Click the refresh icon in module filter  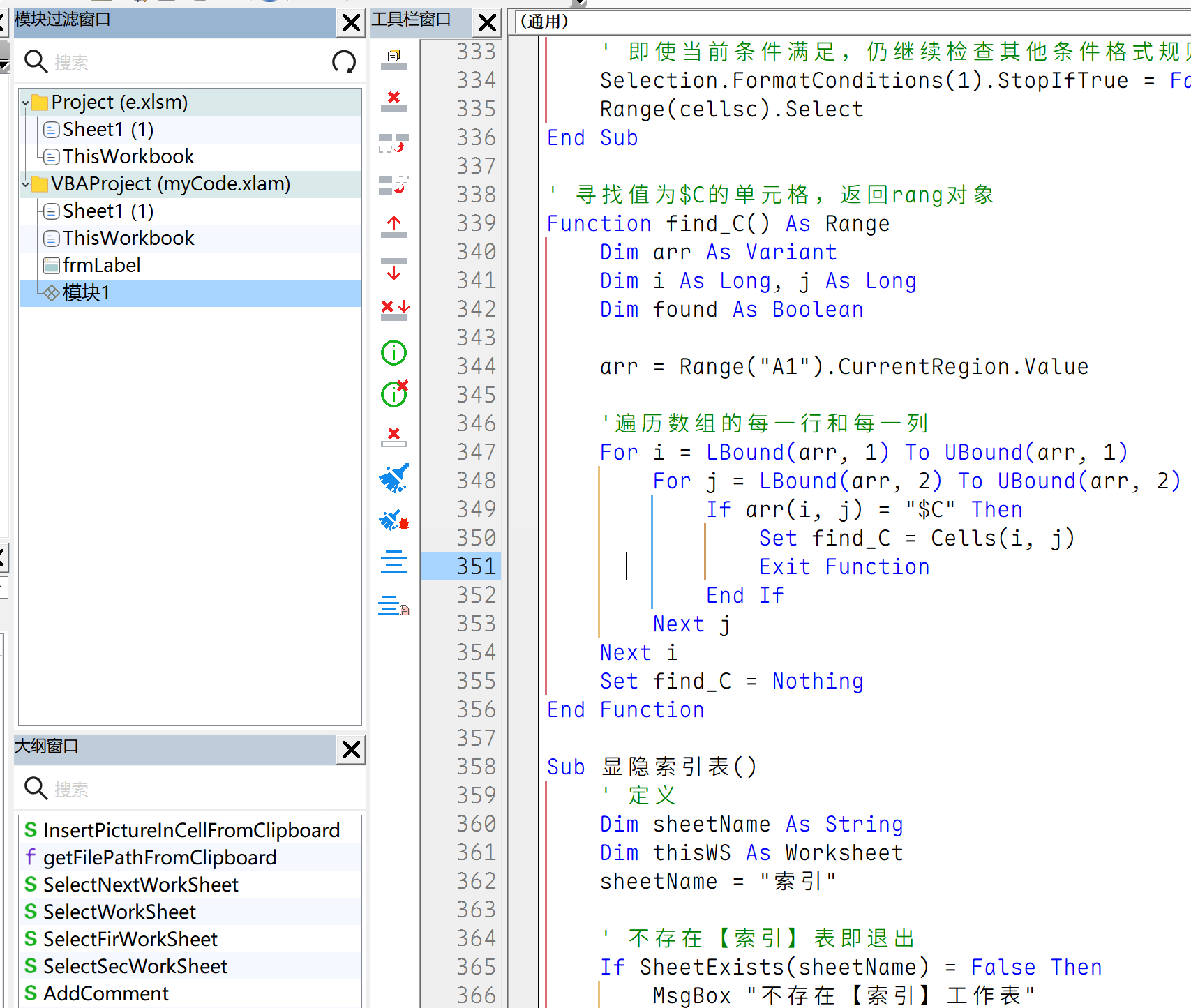coord(344,62)
